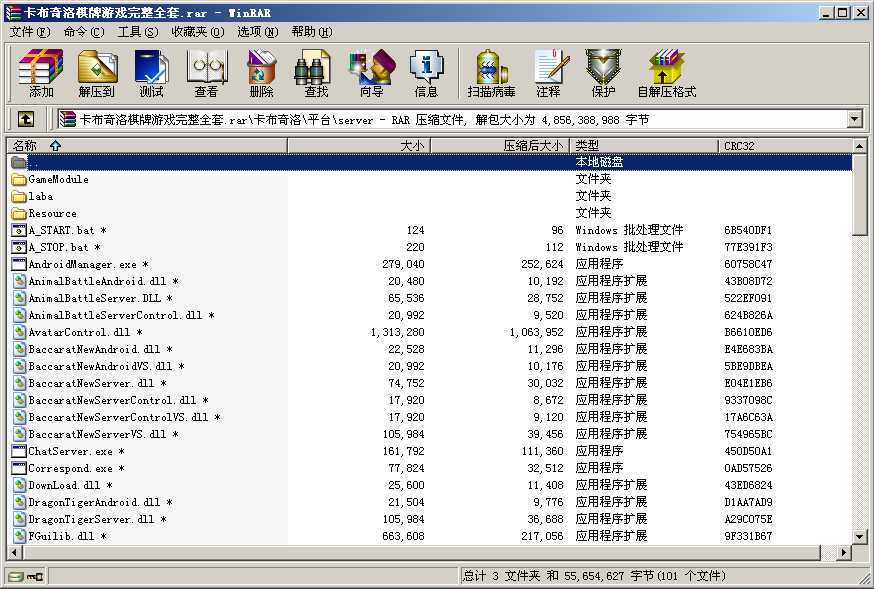Viewport: 874px width, 589px height.
Task: Open the Favorites (收藏夹) menu
Action: point(197,32)
